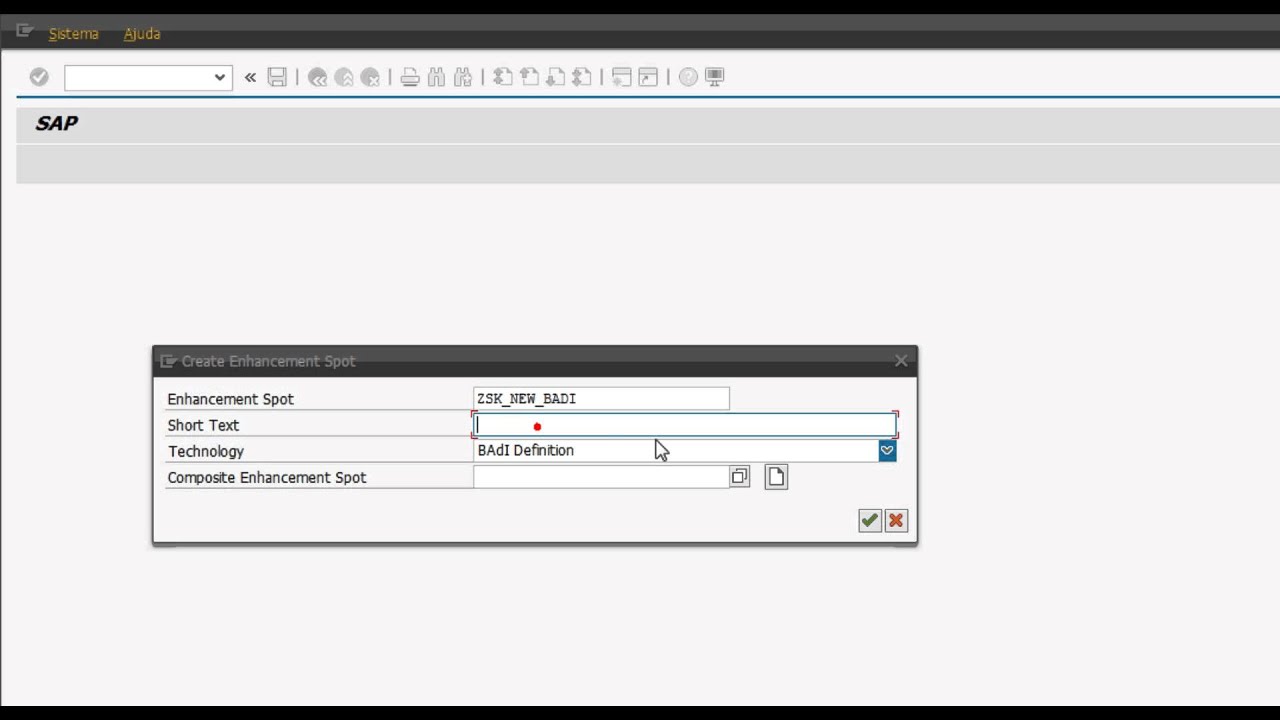Open the SAP window menu icon
This screenshot has height=720, width=1280.
(x=25, y=31)
